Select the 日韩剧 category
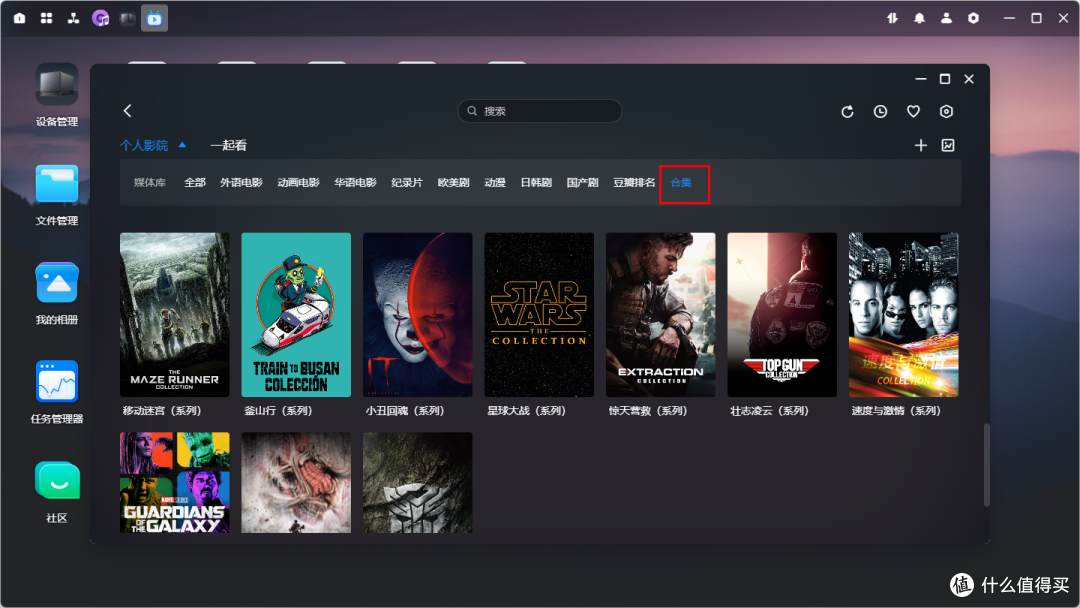The height and width of the screenshot is (608, 1080). 536,182
